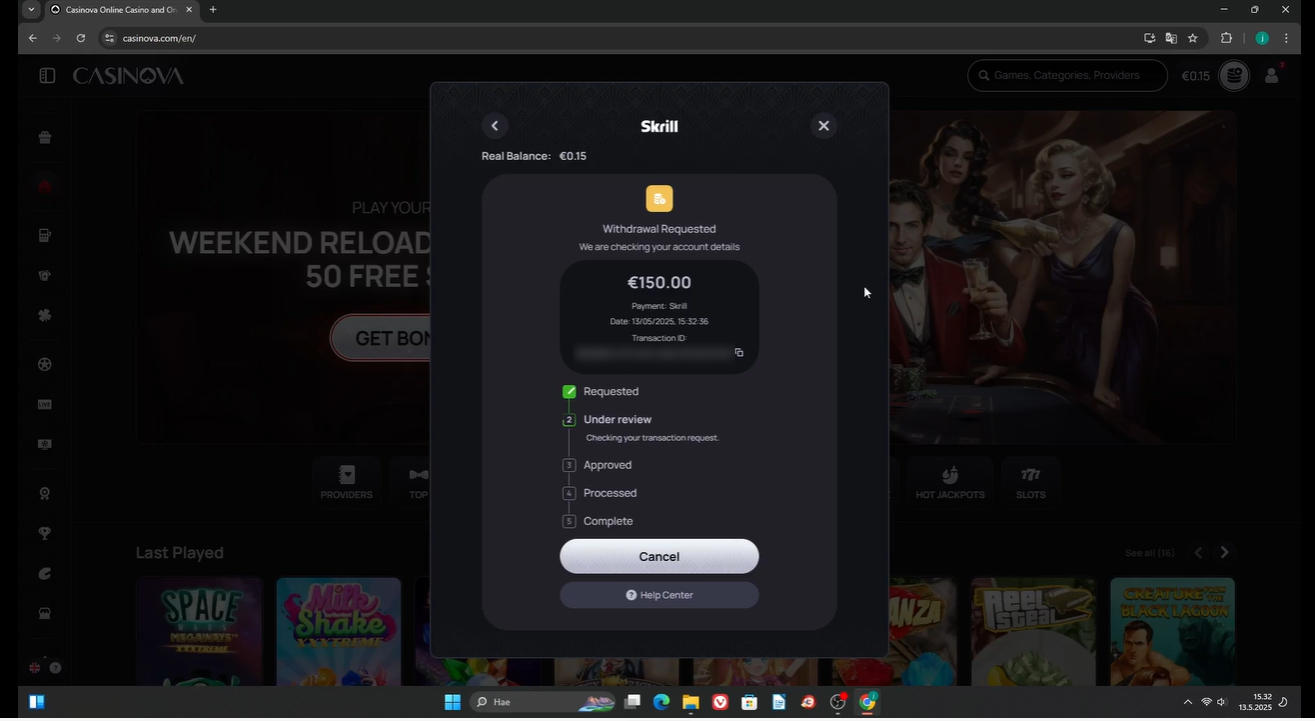1315x721 pixels.
Task: Click the €0.15 header balance
Action: 1195,76
